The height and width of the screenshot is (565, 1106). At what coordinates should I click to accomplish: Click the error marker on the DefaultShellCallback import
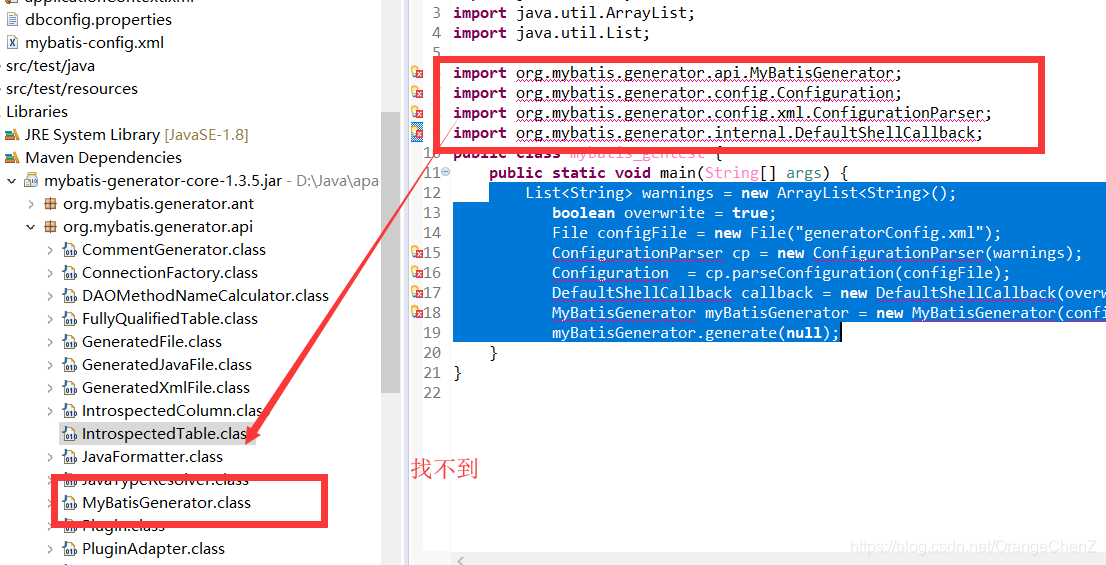(x=417, y=133)
